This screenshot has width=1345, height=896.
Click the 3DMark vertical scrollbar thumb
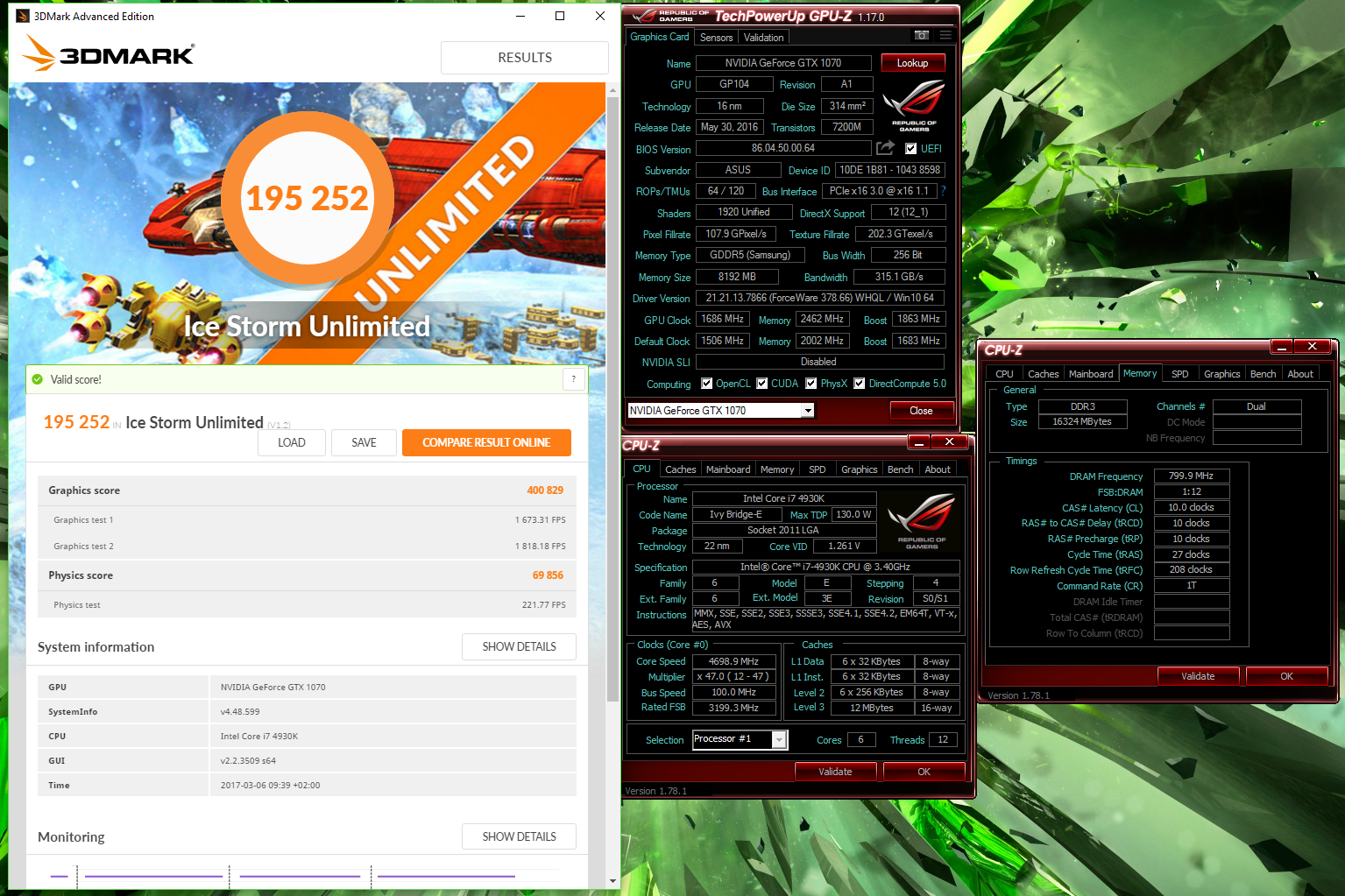pyautogui.click(x=612, y=399)
